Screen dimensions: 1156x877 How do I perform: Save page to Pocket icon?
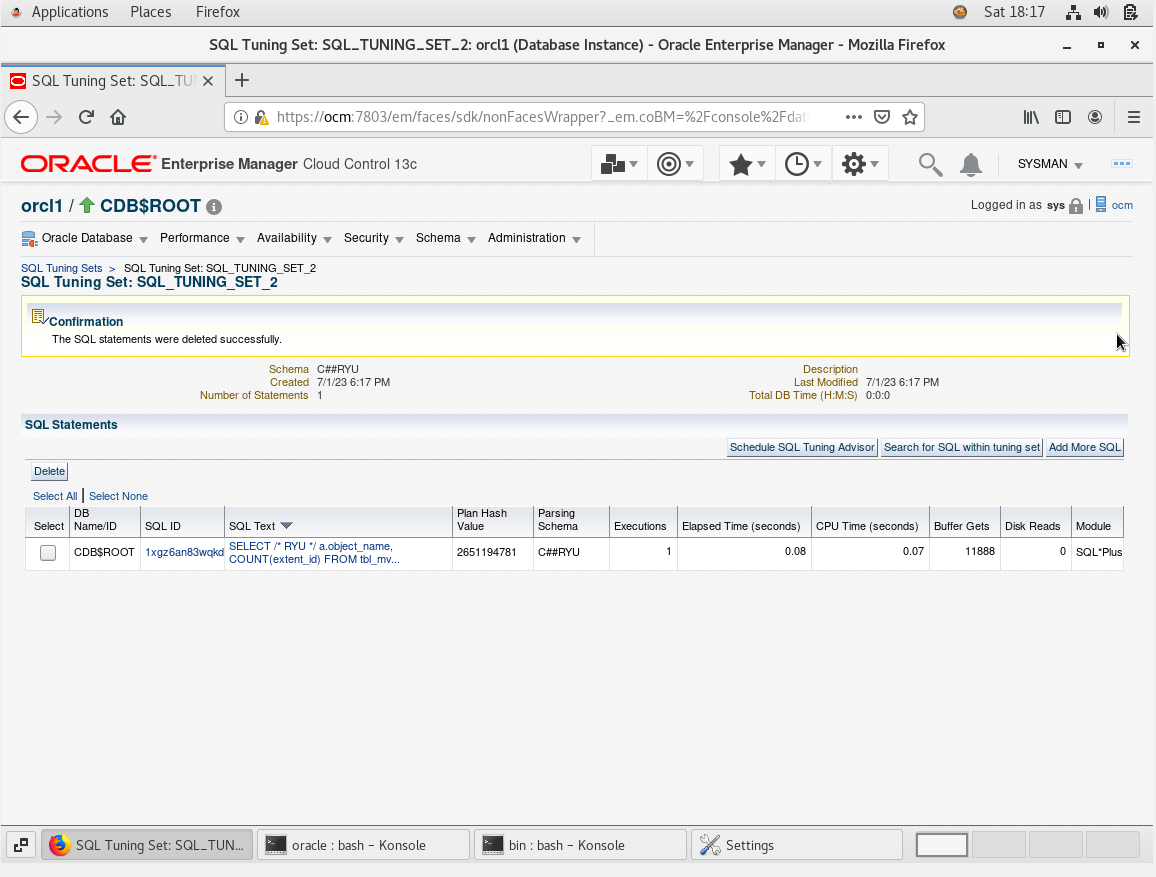pos(882,117)
